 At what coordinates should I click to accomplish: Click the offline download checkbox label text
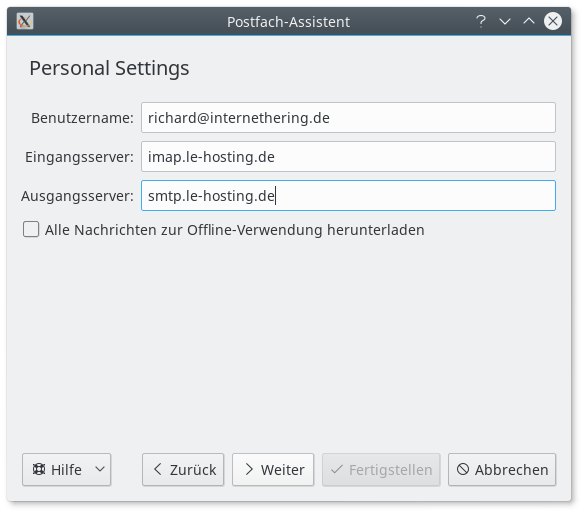click(x=235, y=230)
